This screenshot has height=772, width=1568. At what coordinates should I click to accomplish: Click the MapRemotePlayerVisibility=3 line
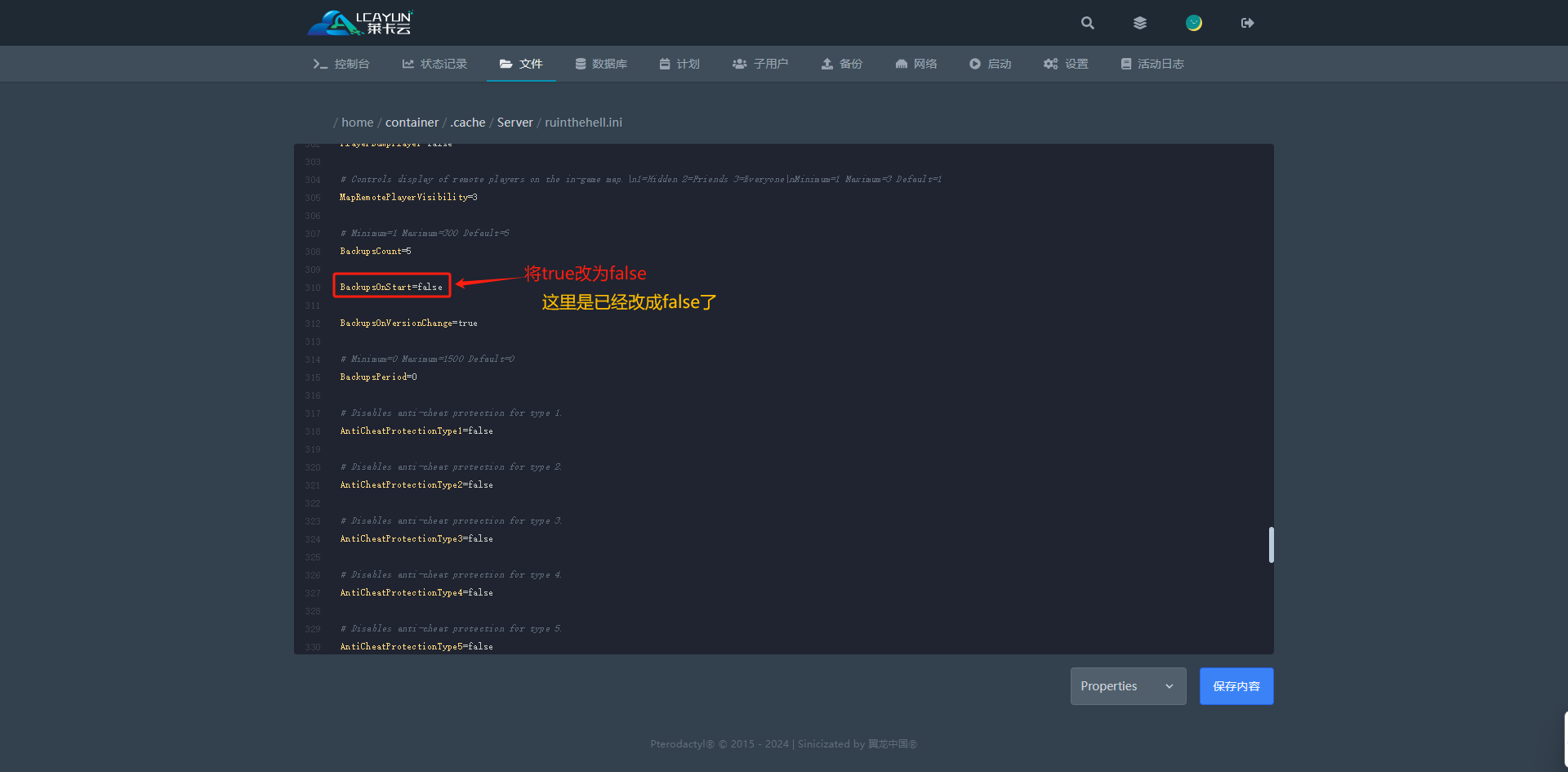click(x=408, y=198)
